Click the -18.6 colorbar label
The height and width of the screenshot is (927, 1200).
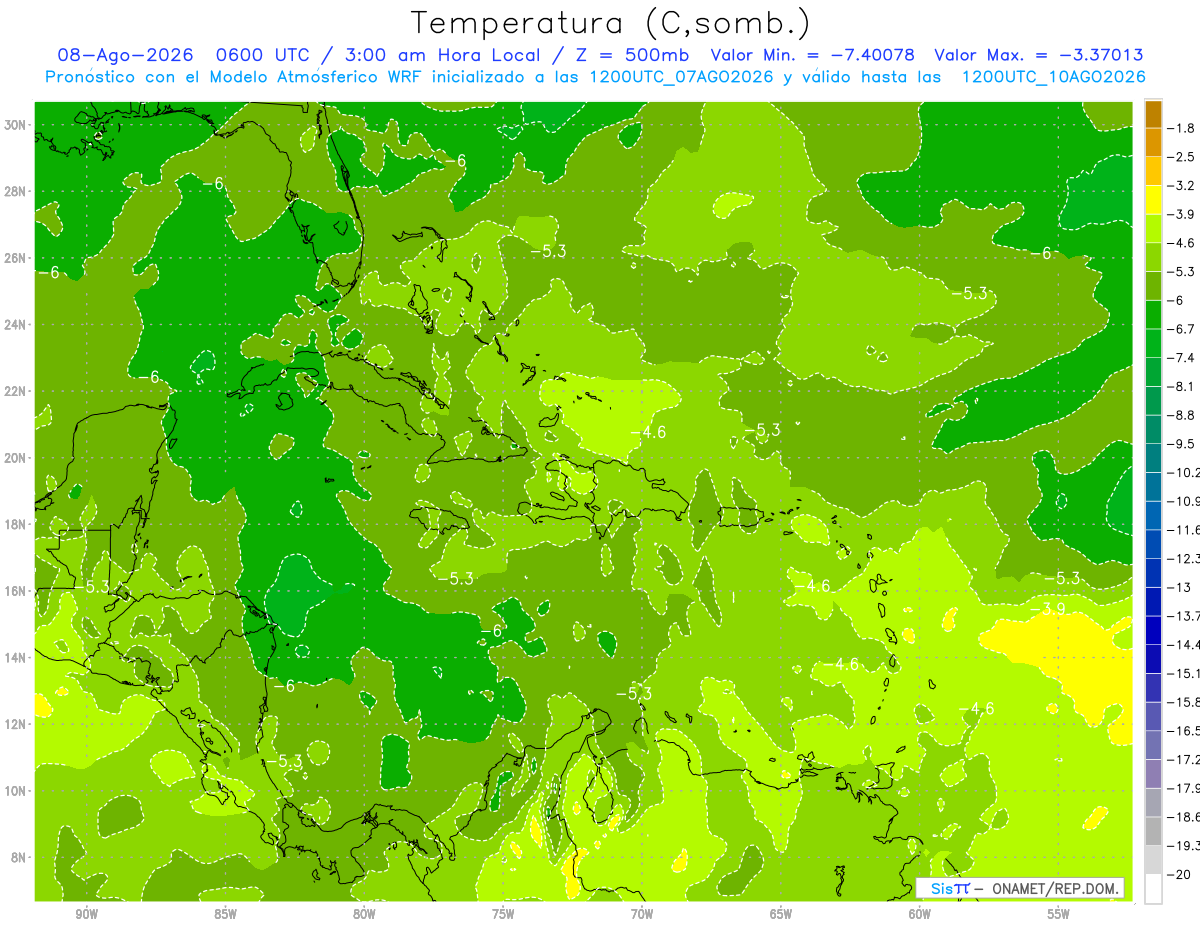click(x=1183, y=817)
